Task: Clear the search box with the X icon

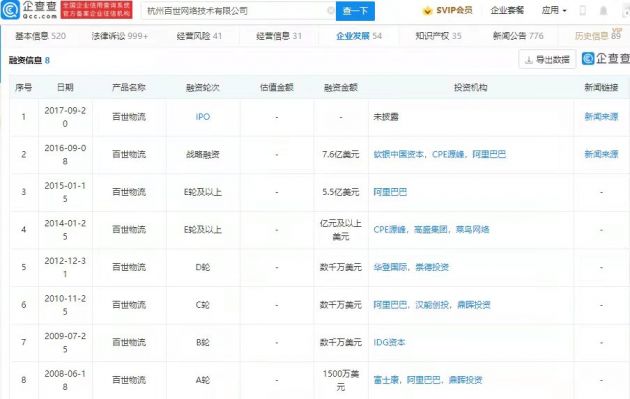Action: click(331, 10)
